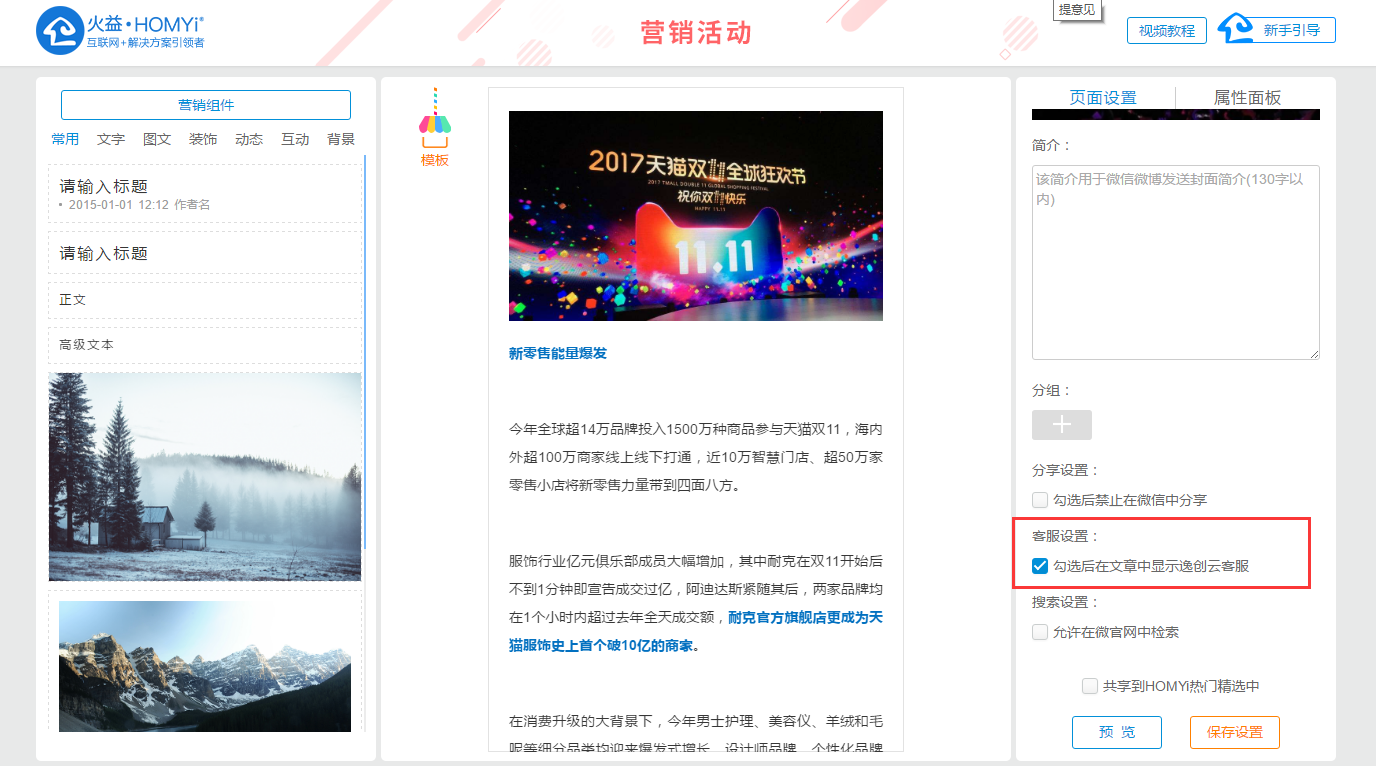Image resolution: width=1376 pixels, height=766 pixels.
Task: Open the 动态 component category
Action: [249, 139]
